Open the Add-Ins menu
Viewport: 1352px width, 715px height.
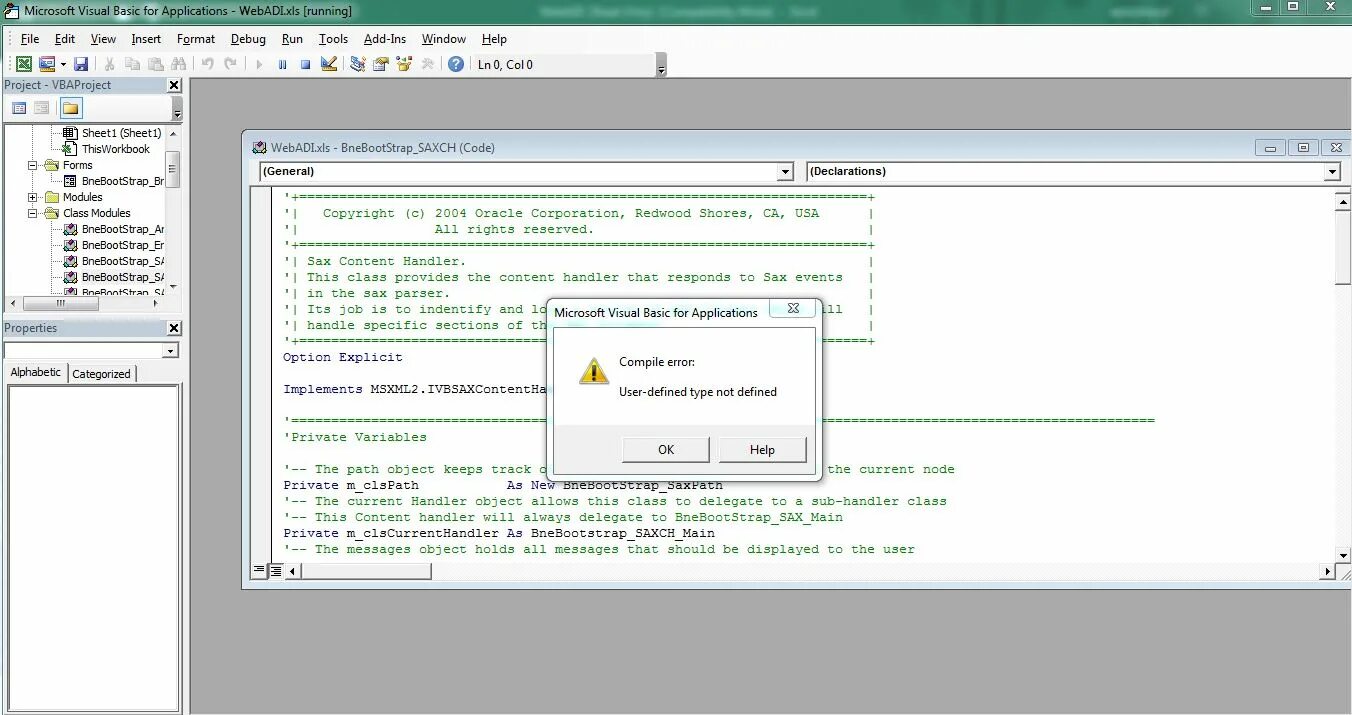point(385,39)
